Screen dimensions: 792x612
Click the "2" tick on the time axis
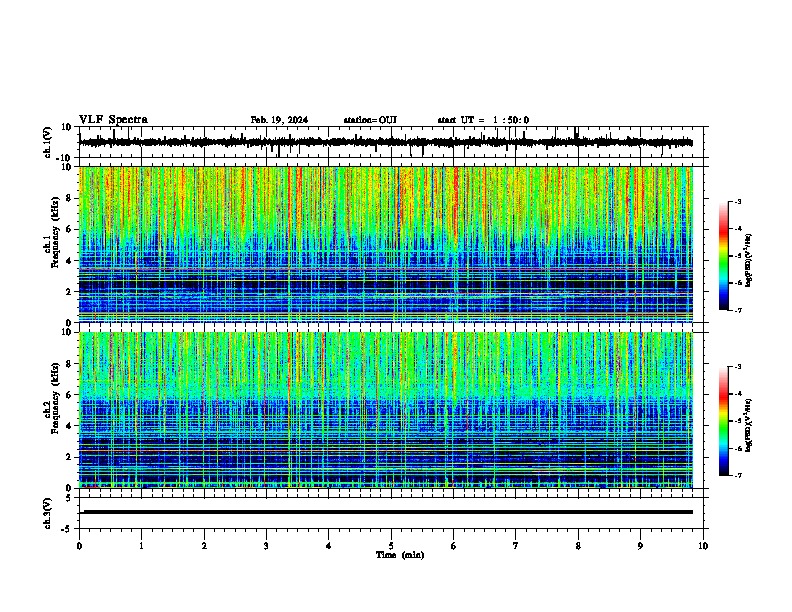click(204, 546)
